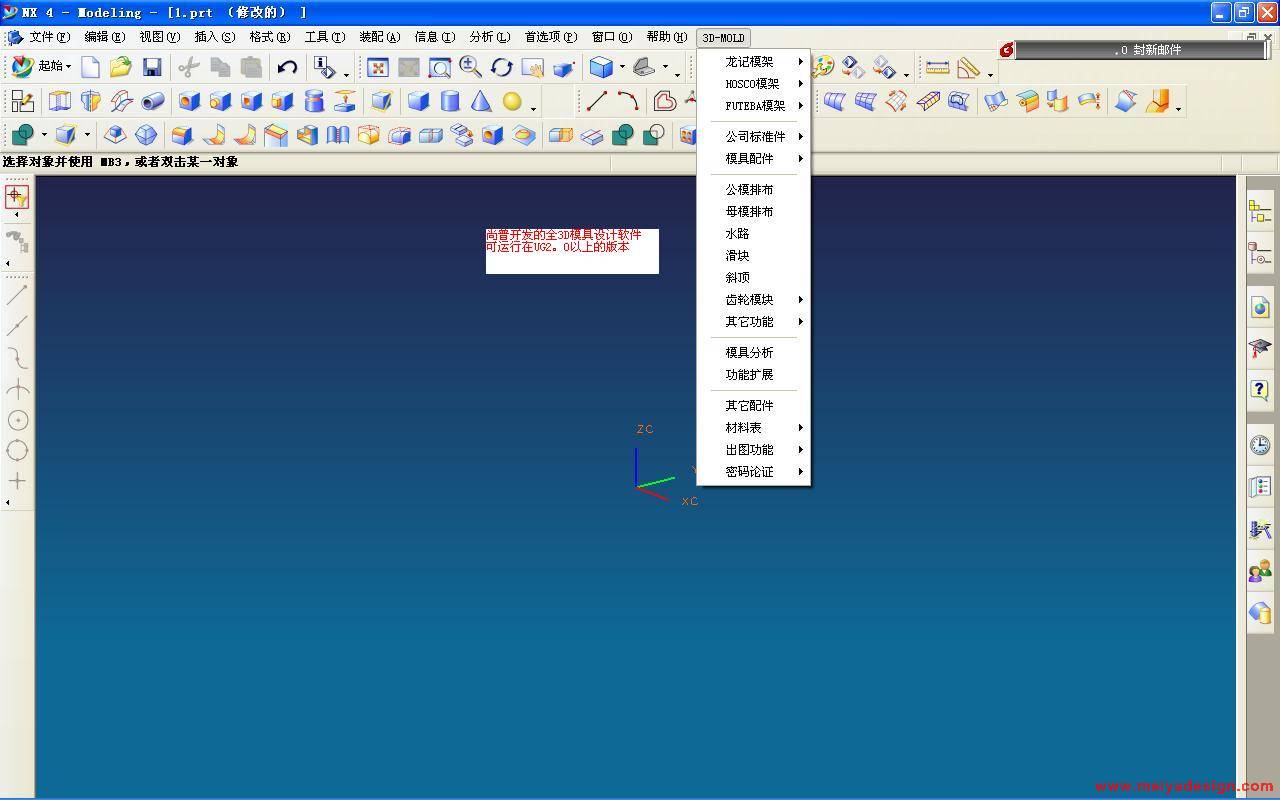Pick the Edge Blend tool
Image resolution: width=1280 pixels, height=800 pixels.
pyautogui.click(x=182, y=134)
